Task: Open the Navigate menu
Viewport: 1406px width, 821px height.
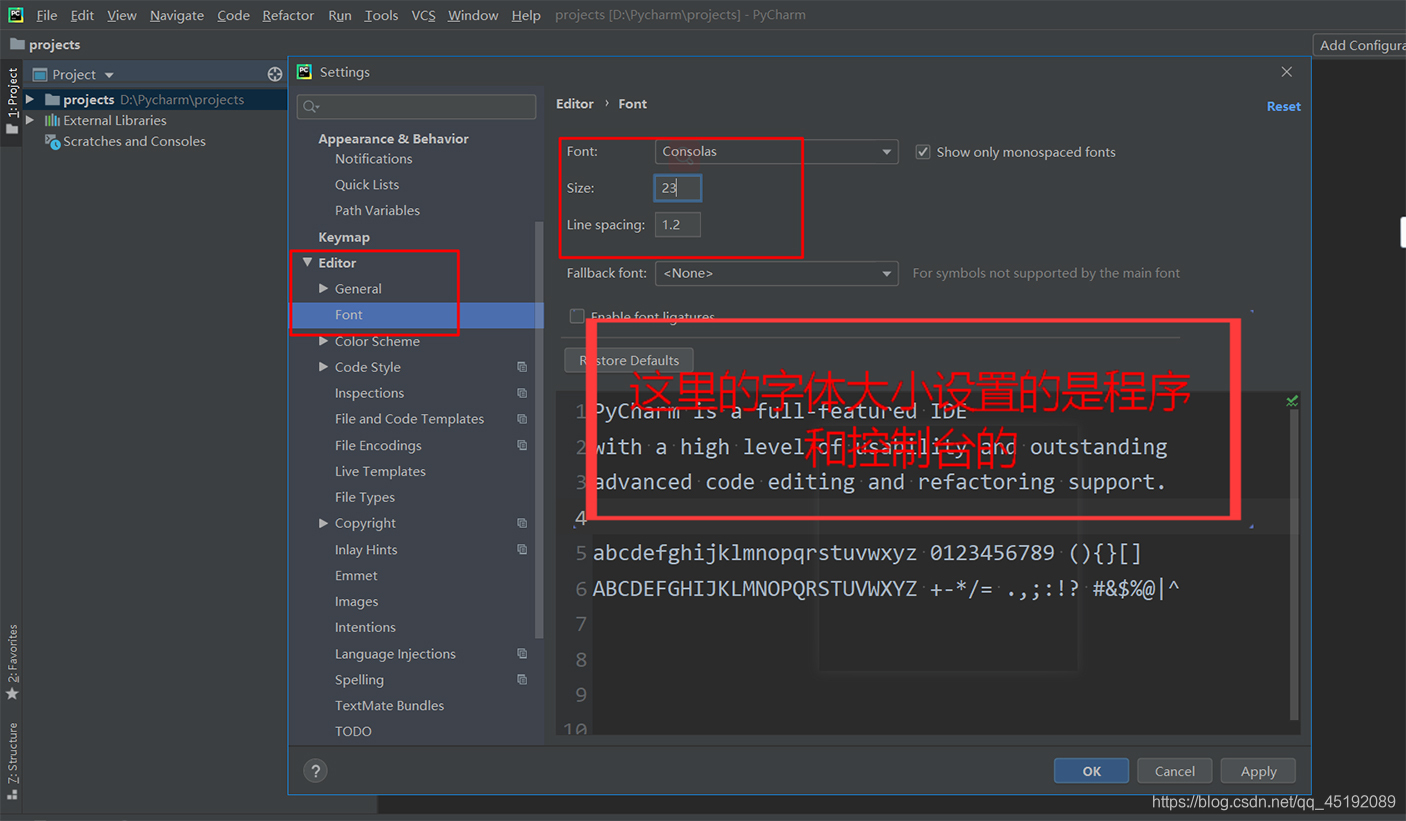Action: tap(177, 15)
